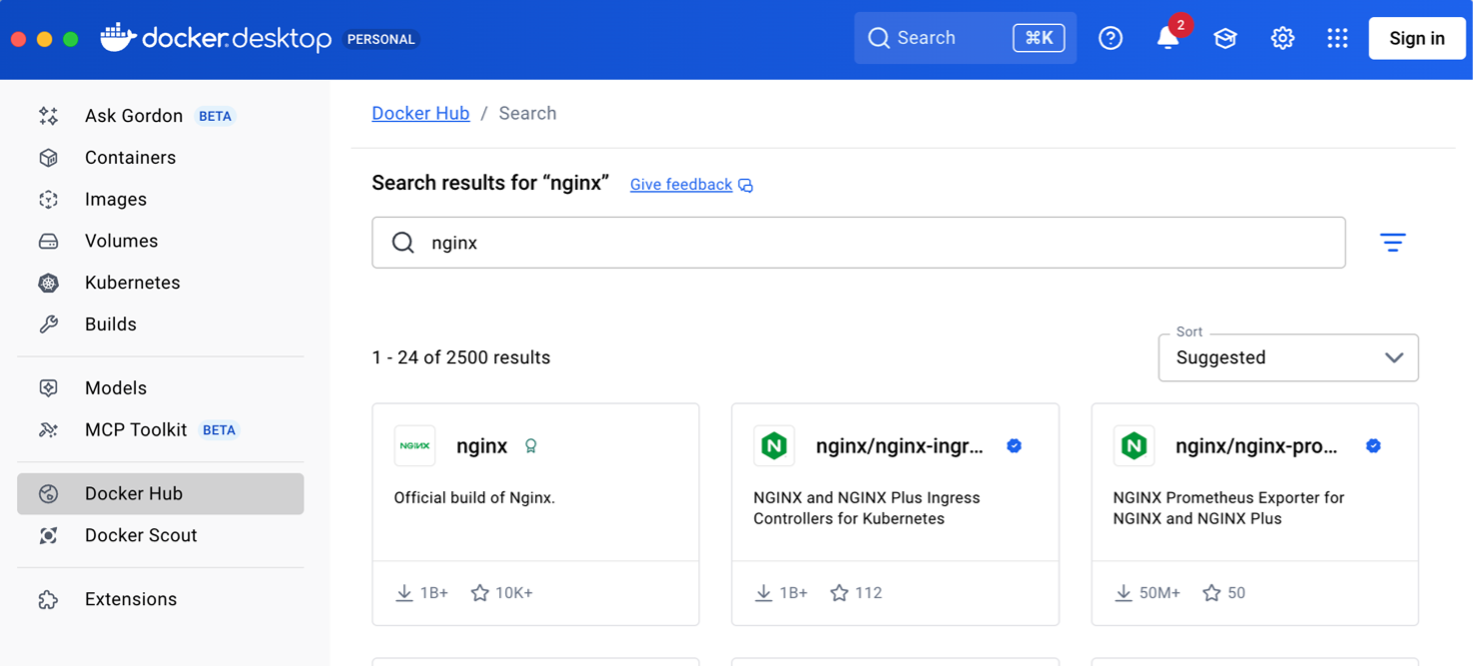Go to Kubernetes in sidebar
The image size is (1475, 669).
click(132, 283)
